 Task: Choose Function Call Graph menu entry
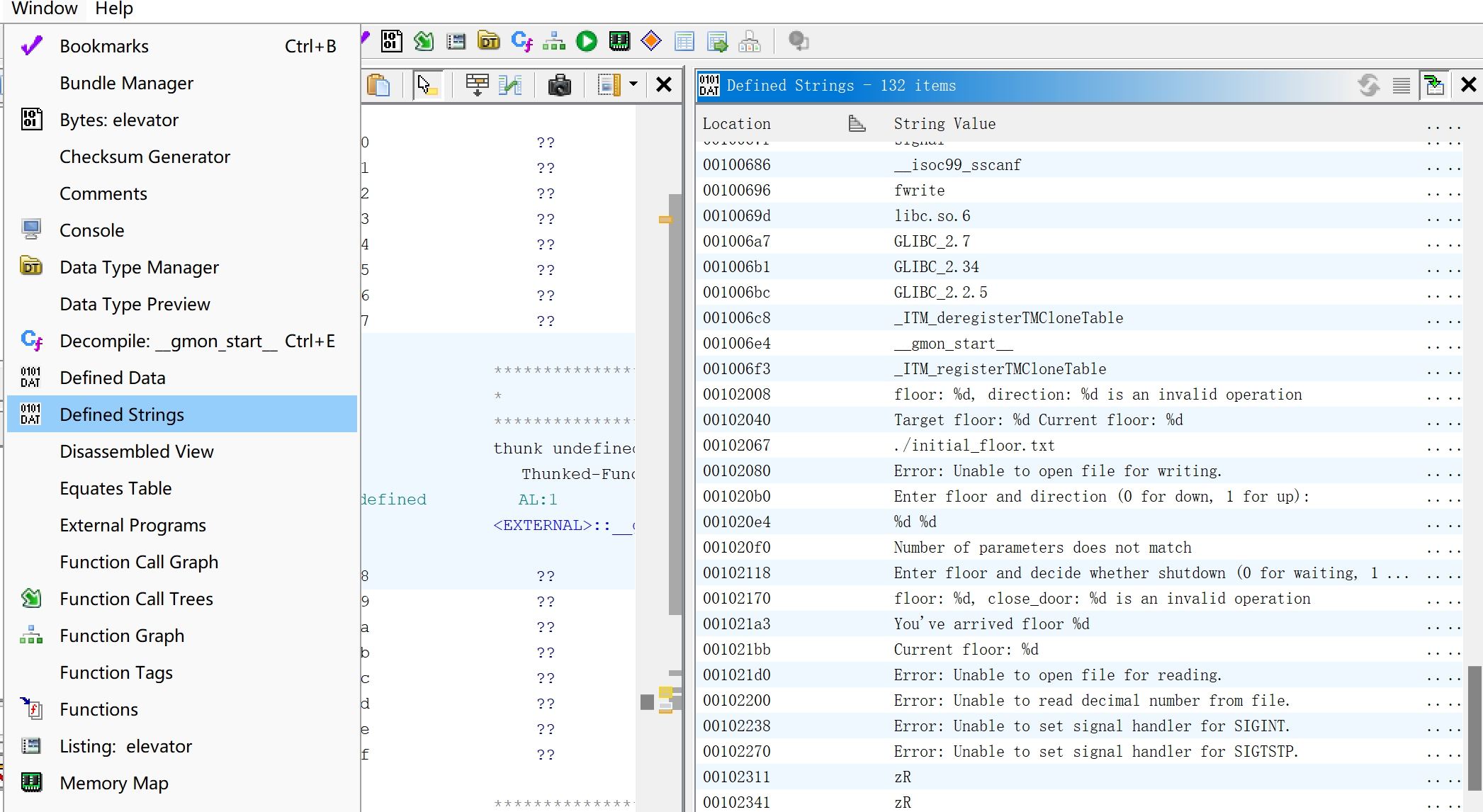click(x=181, y=562)
